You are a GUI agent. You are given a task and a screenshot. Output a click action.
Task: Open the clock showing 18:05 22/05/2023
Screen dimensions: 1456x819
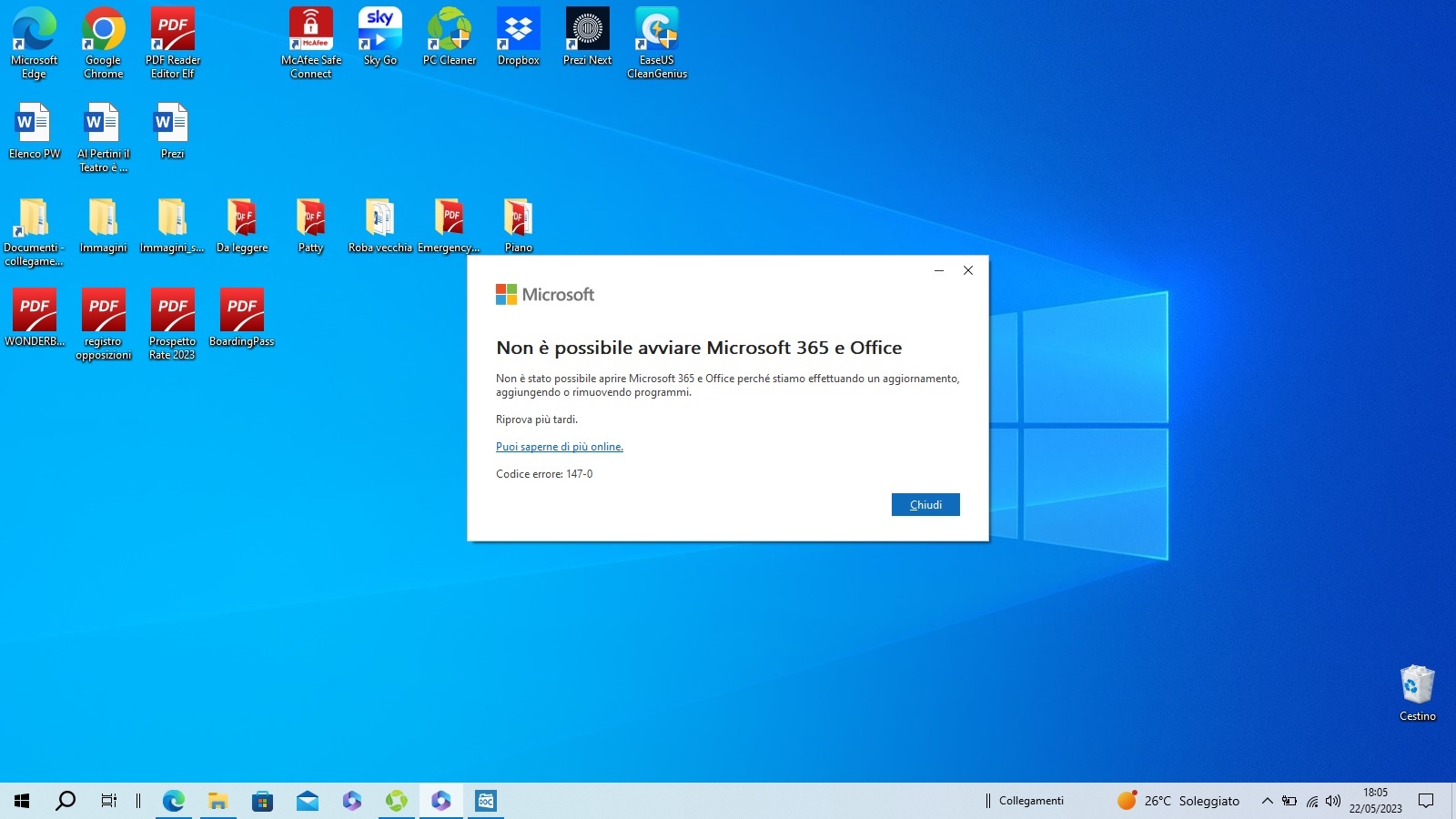[x=1376, y=801]
